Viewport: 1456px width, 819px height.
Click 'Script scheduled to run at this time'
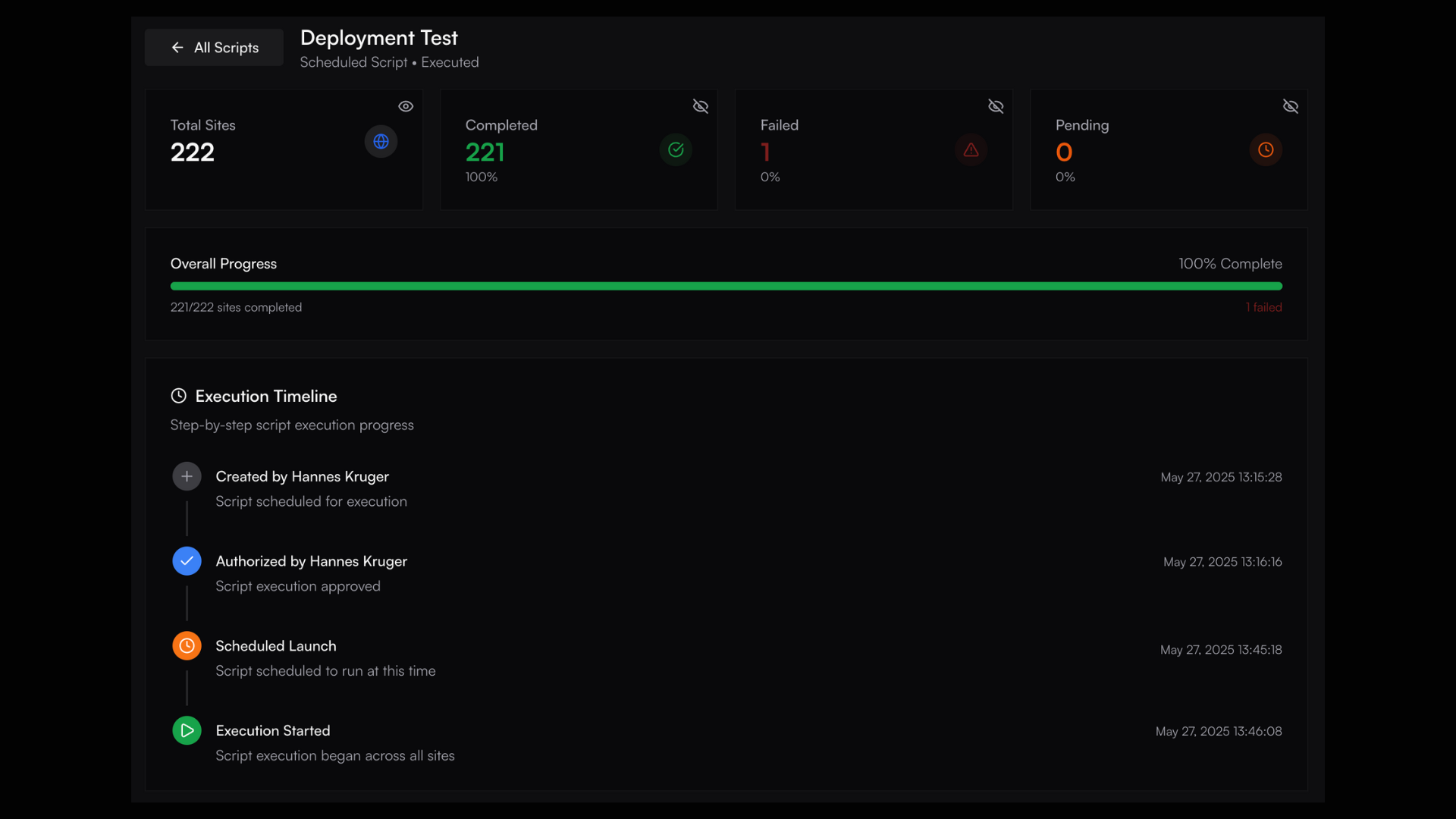pyautogui.click(x=325, y=671)
